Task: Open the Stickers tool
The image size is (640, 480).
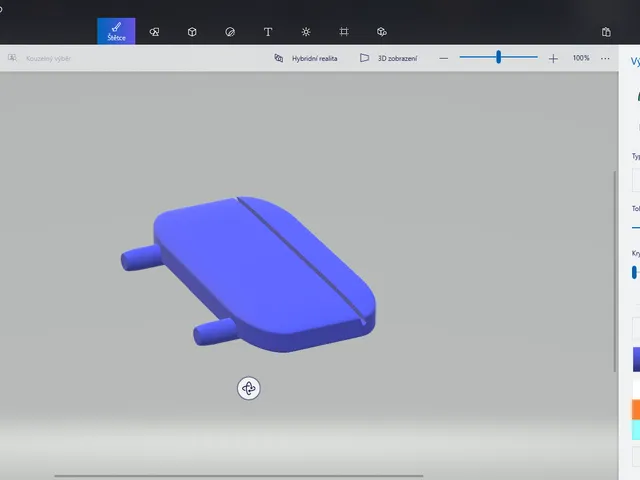Action: click(x=230, y=32)
